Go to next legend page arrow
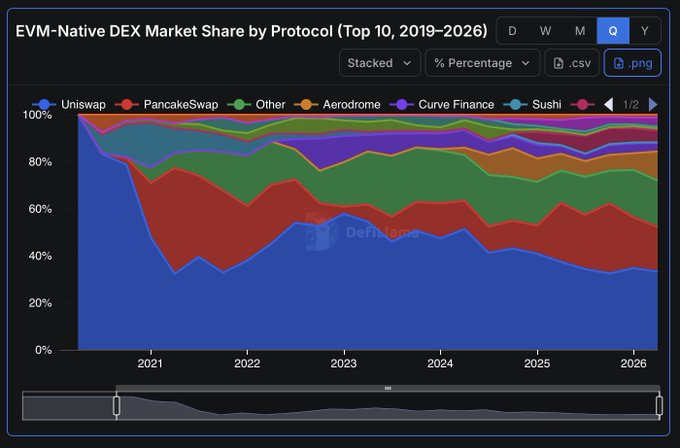The height and width of the screenshot is (448, 680). point(653,105)
